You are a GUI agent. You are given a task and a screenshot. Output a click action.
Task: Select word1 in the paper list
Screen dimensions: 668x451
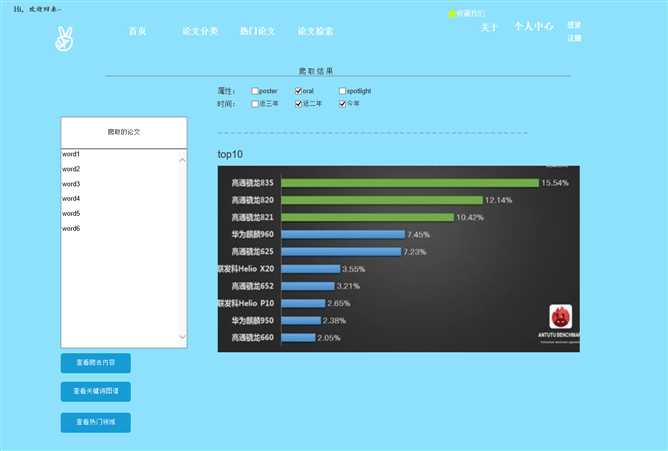tap(71, 154)
